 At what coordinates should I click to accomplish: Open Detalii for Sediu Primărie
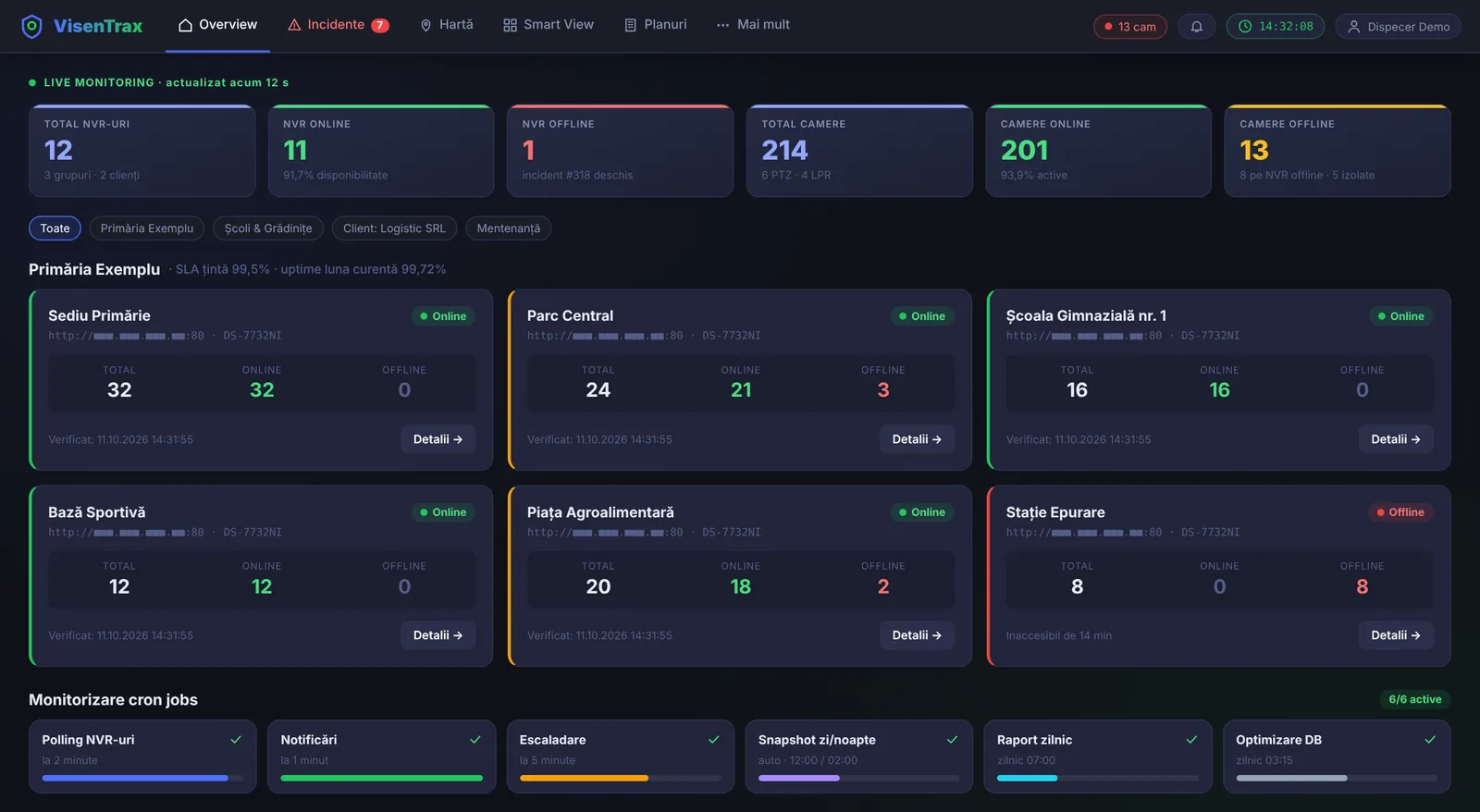[x=438, y=439]
